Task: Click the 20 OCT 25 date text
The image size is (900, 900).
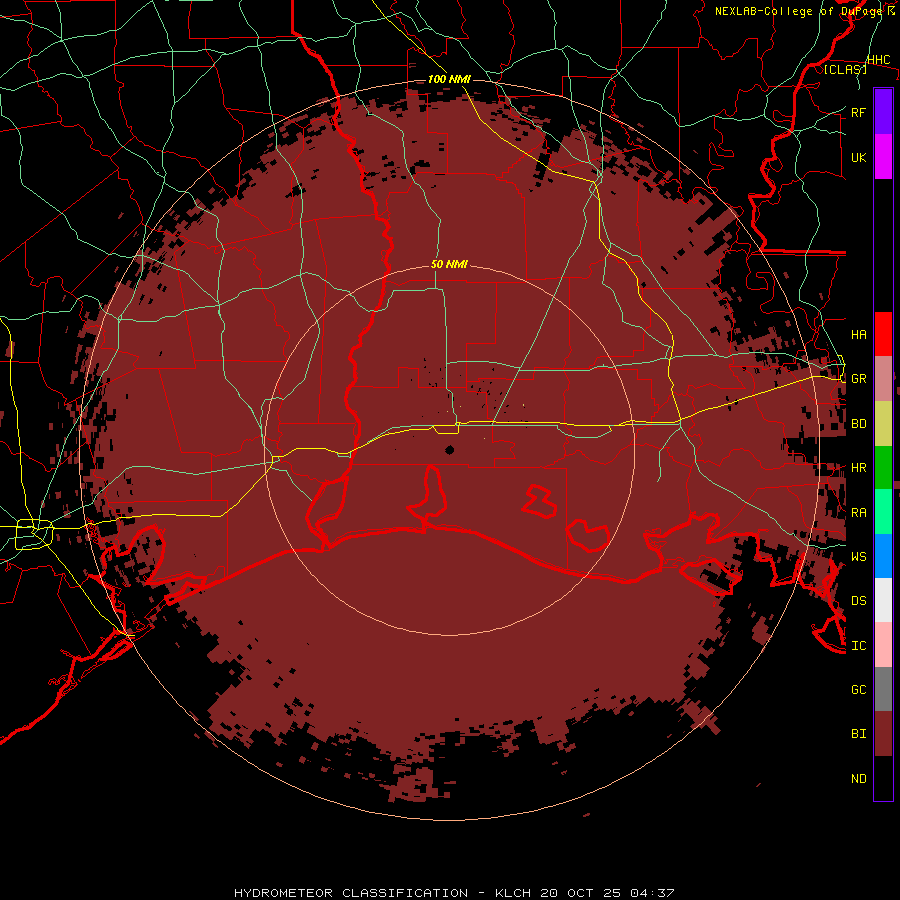Action: tap(582, 893)
